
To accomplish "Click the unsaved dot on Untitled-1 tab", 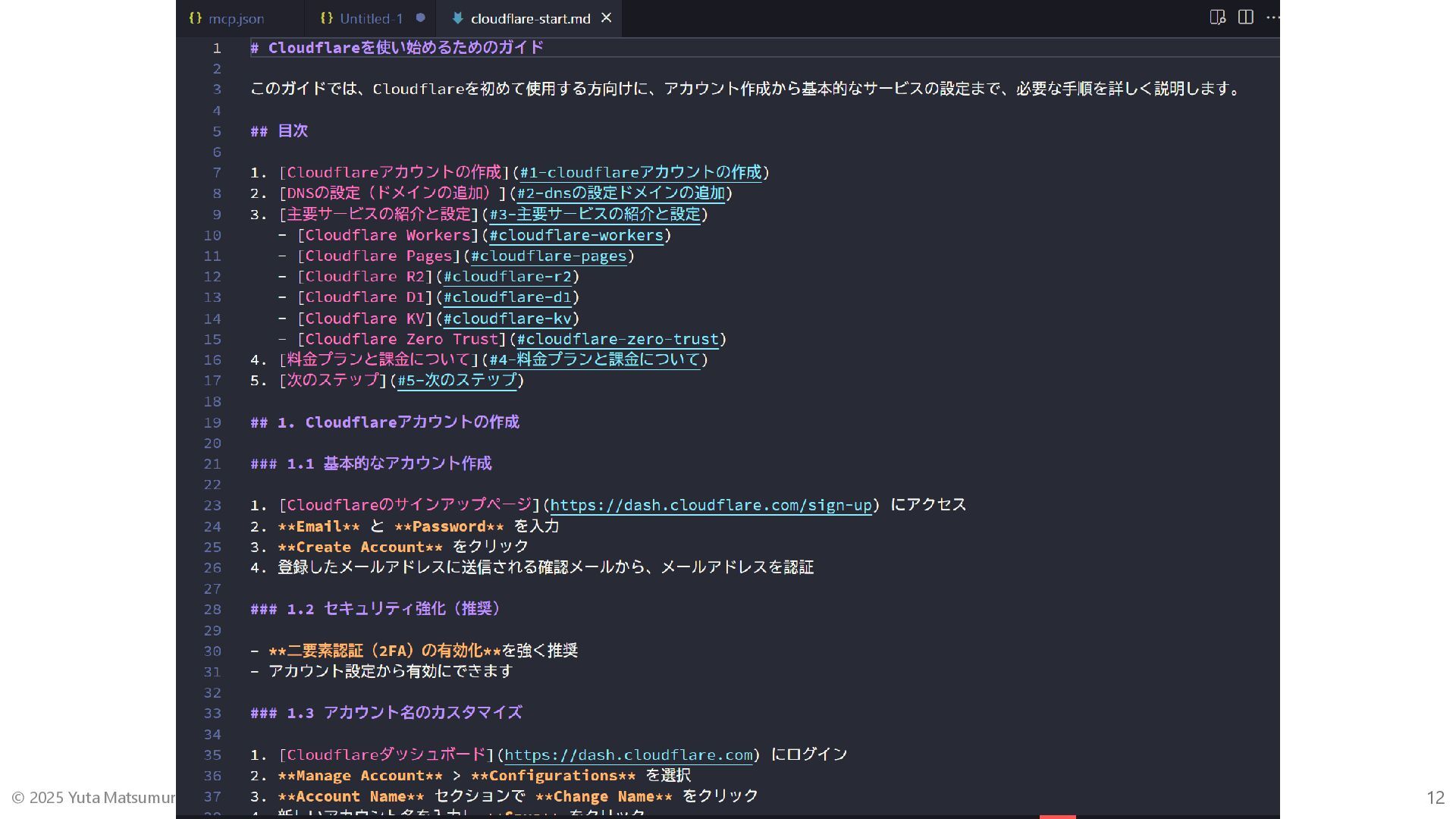I will point(420,17).
